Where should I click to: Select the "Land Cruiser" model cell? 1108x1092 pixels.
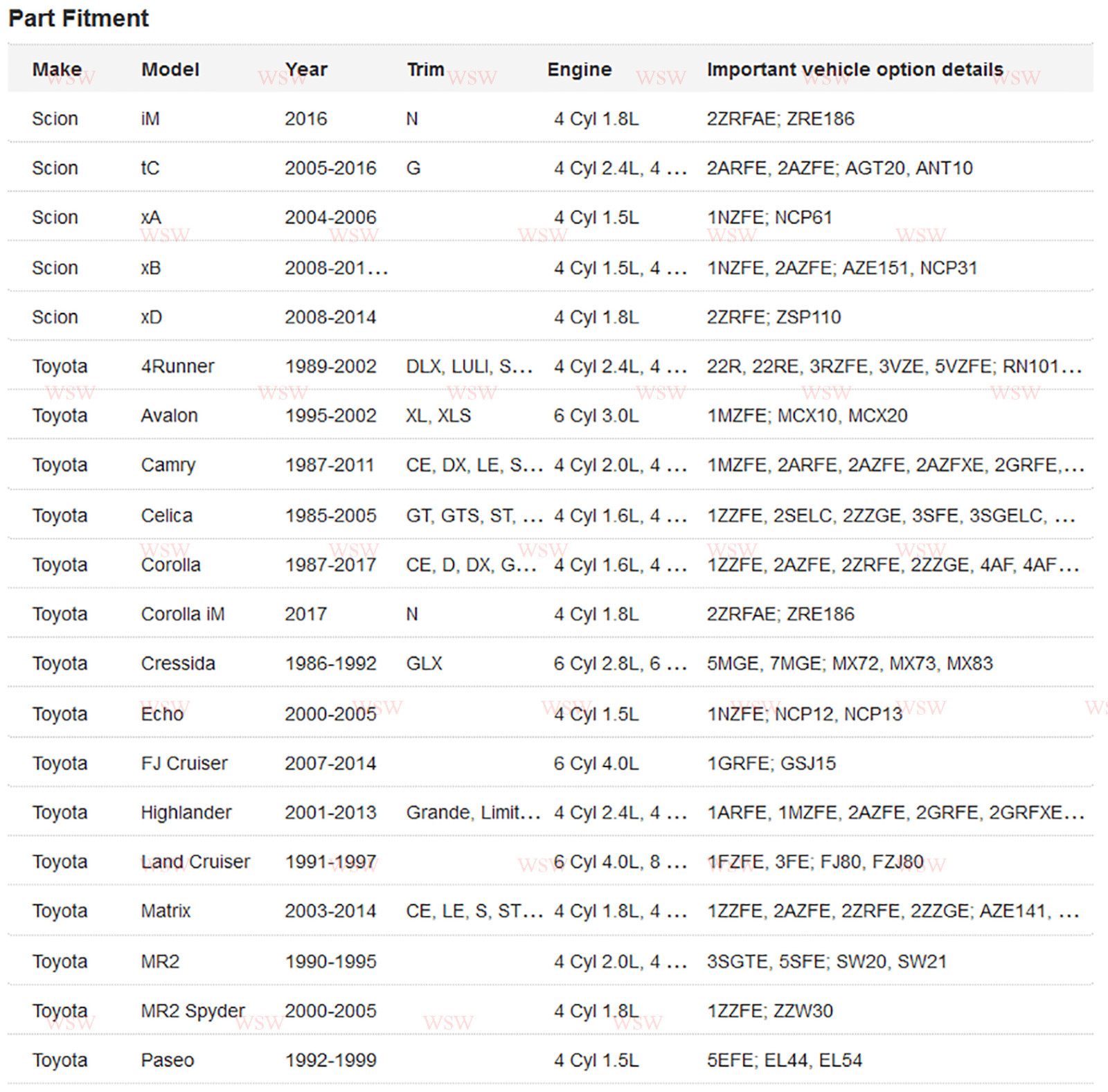[x=195, y=861]
